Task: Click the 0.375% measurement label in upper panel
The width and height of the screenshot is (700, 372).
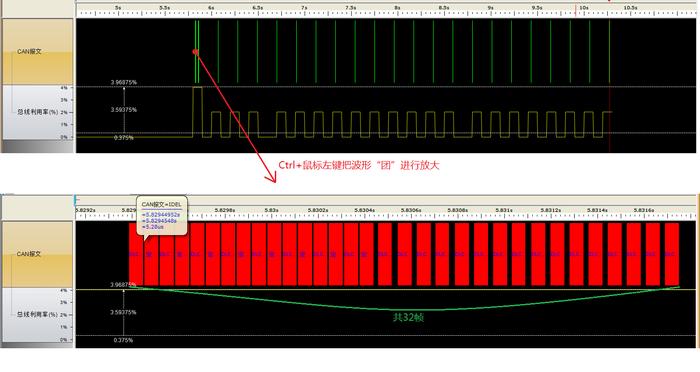Action: [123, 138]
